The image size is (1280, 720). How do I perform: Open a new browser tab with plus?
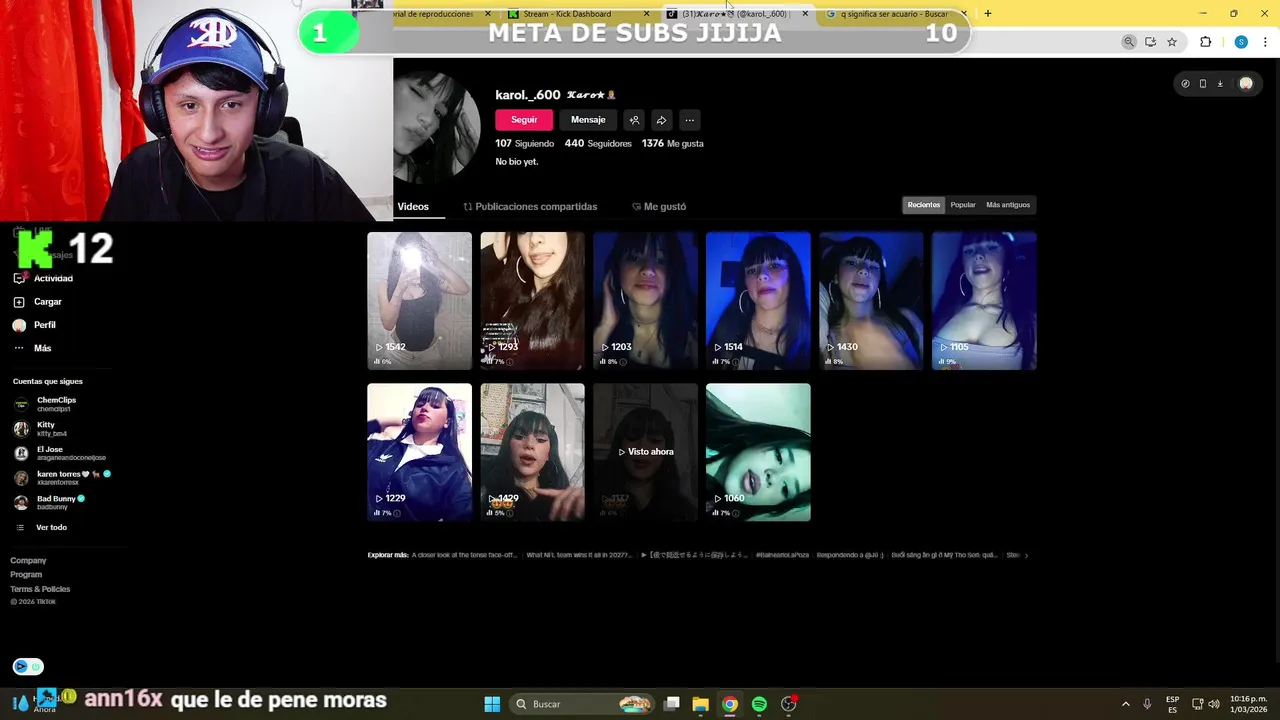point(988,13)
